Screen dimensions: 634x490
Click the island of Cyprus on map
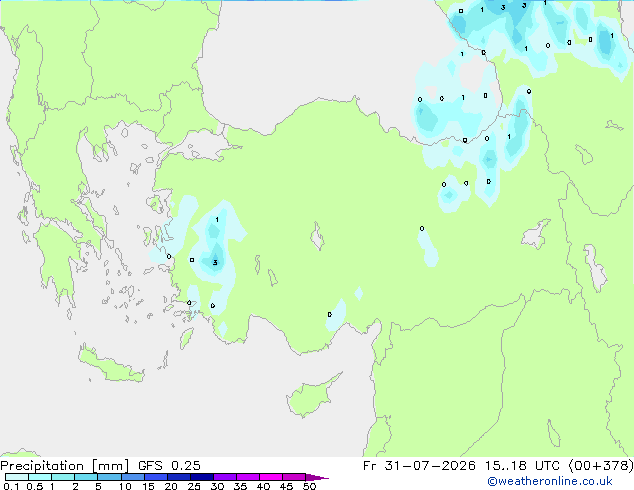point(312,395)
